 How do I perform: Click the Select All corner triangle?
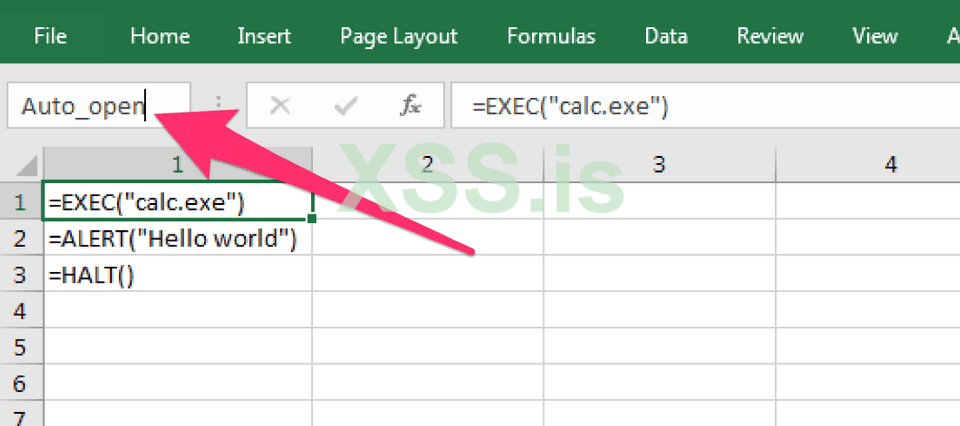(26, 164)
